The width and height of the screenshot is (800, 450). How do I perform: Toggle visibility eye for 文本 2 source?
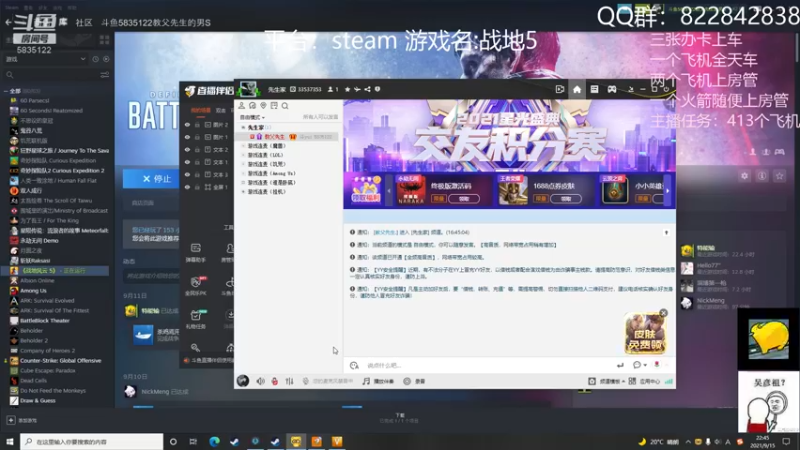tap(187, 149)
